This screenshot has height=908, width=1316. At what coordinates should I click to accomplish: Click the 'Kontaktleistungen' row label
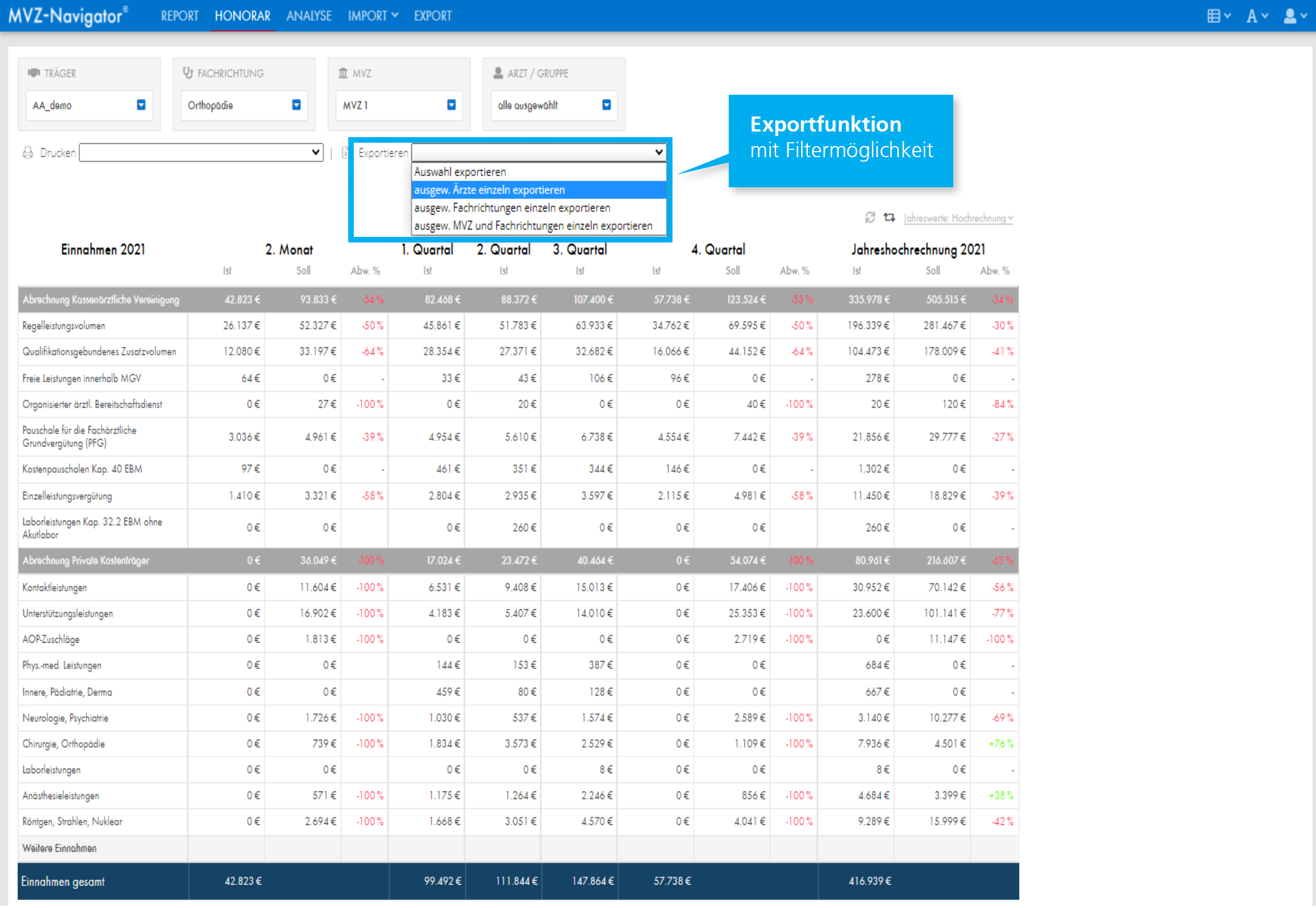(55, 587)
